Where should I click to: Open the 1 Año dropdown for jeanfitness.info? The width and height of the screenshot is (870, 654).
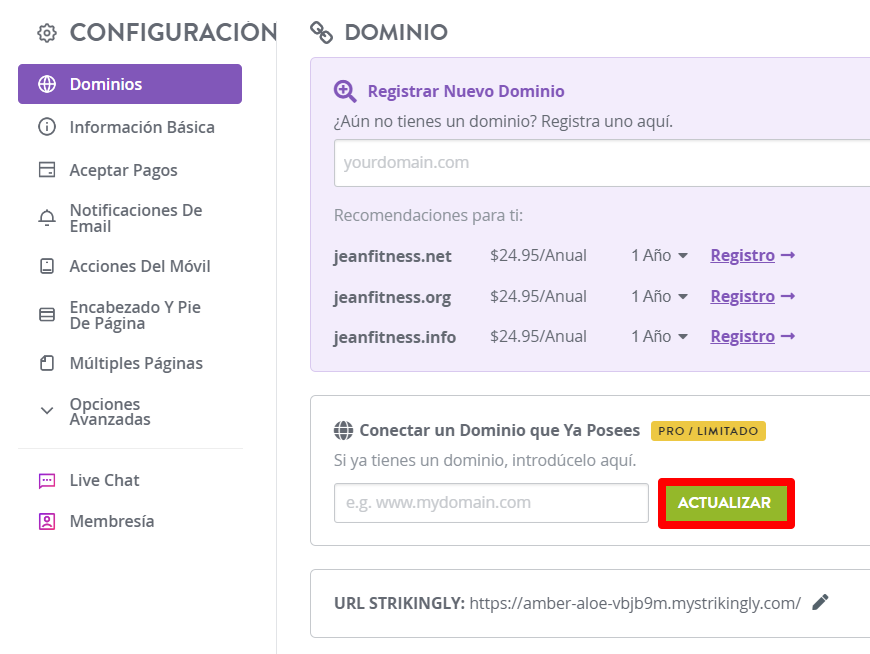click(x=659, y=336)
